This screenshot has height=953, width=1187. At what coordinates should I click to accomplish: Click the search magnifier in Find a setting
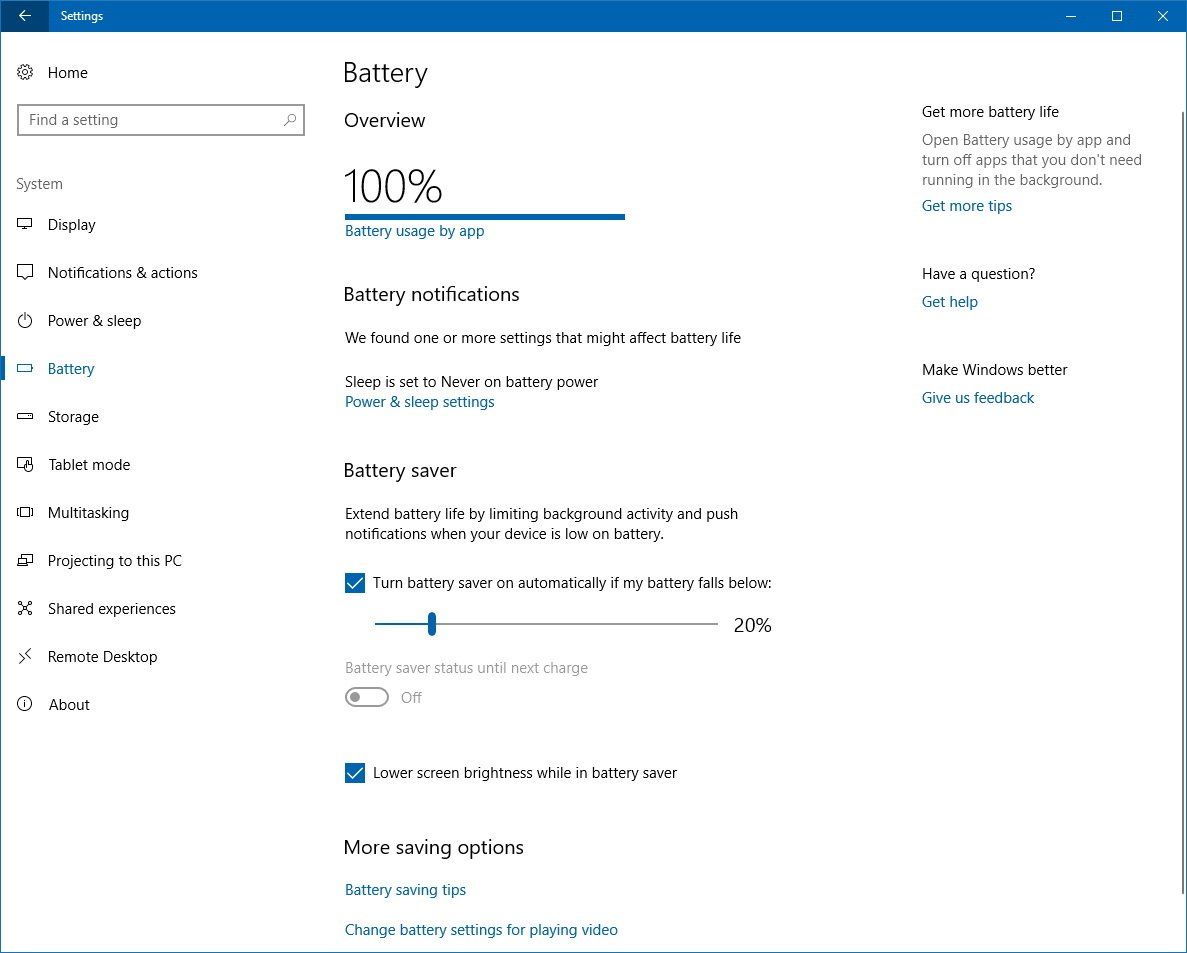tap(290, 119)
